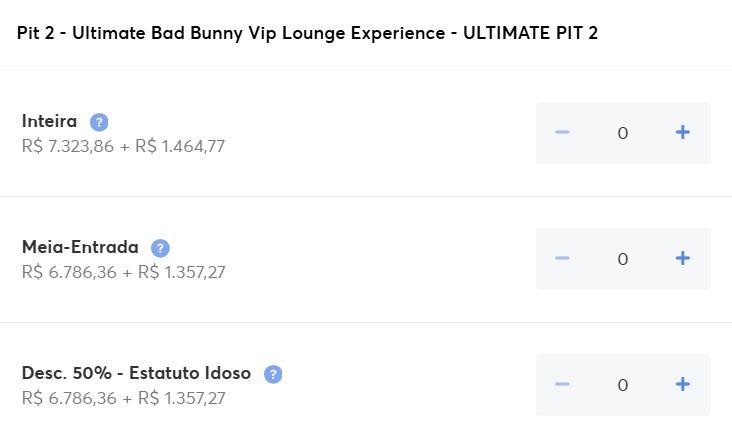Viewport: 732px width, 432px height.
Task: Click the Desc. 50% - Estatuto Idoso label
Action: (136, 373)
